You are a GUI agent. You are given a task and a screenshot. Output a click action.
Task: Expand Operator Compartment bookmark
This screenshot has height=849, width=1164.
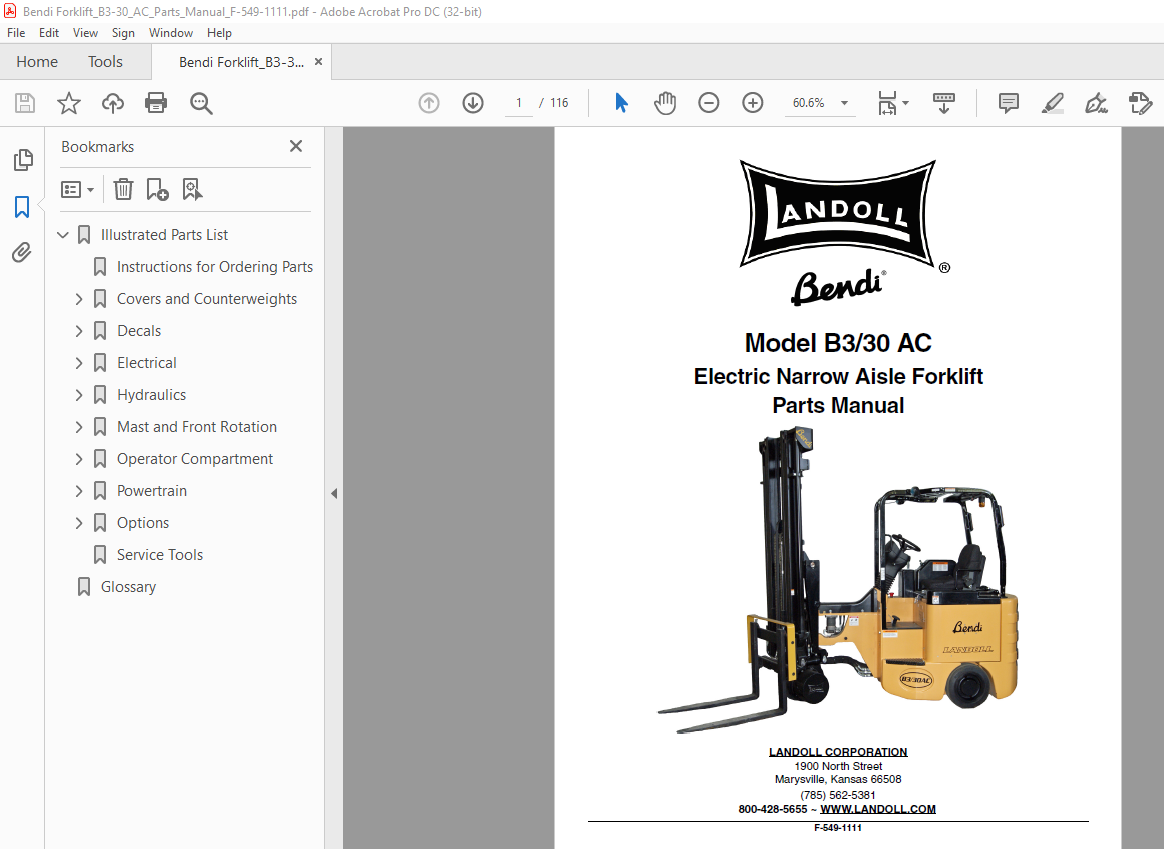click(x=79, y=459)
